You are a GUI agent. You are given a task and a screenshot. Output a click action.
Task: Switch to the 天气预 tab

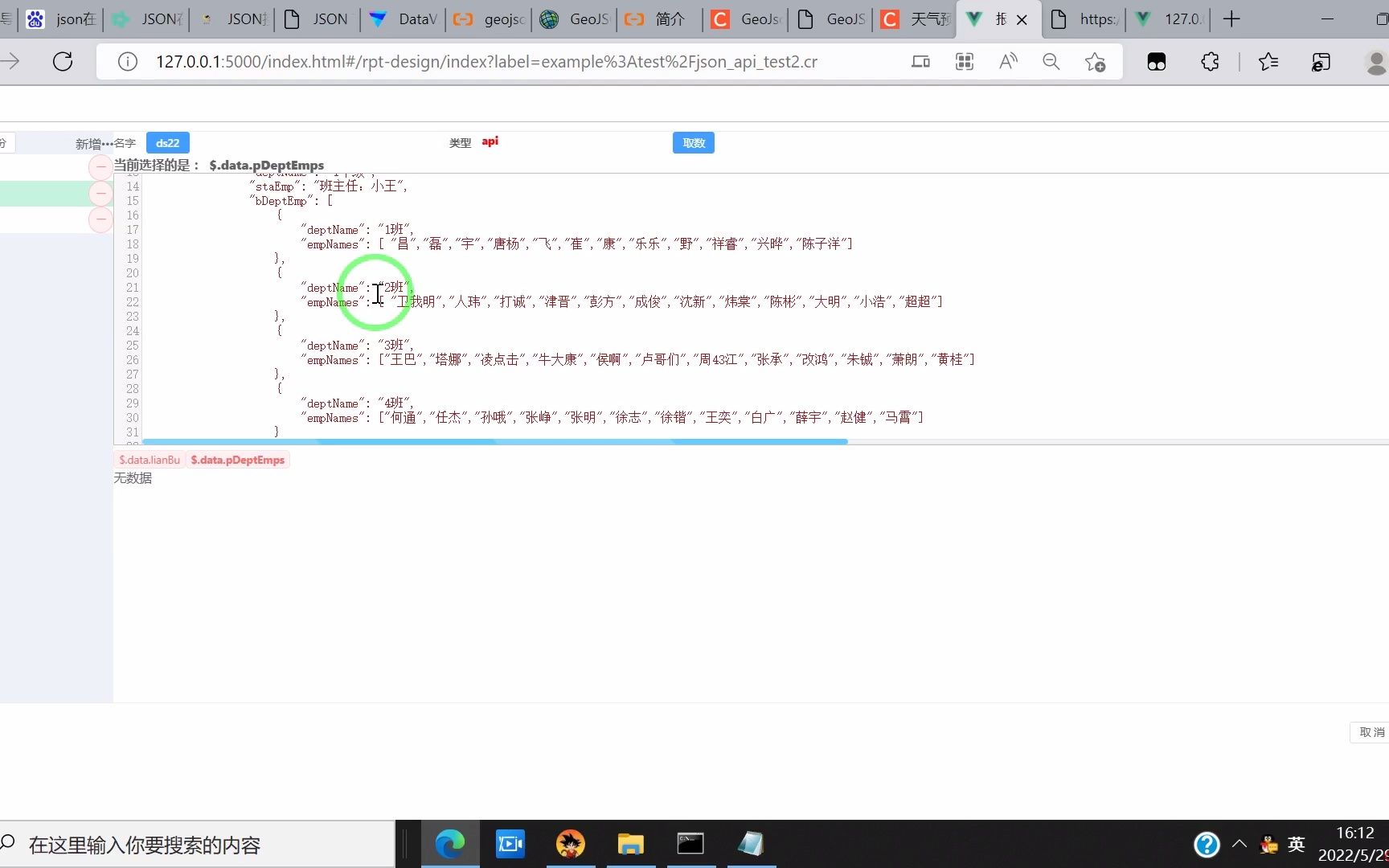click(916, 19)
